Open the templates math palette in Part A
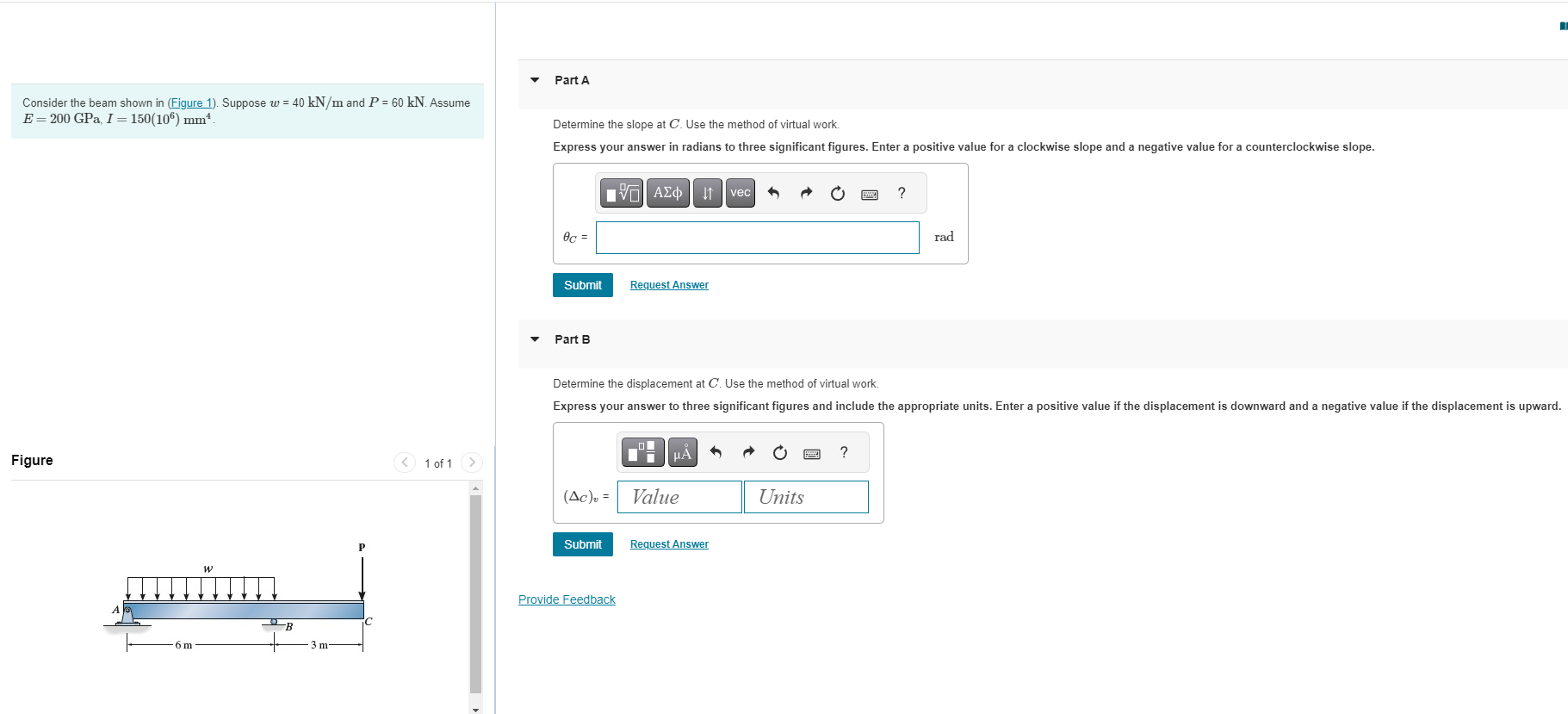Screen dimensions: 1568x714 point(622,193)
